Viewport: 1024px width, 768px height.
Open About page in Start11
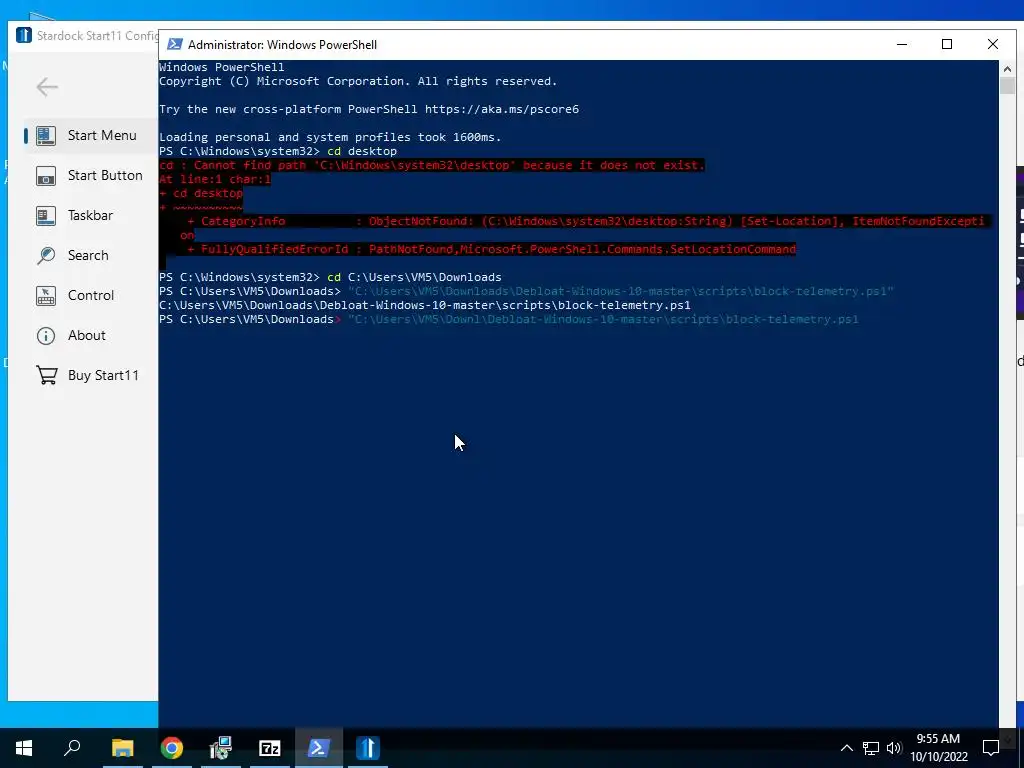point(91,336)
